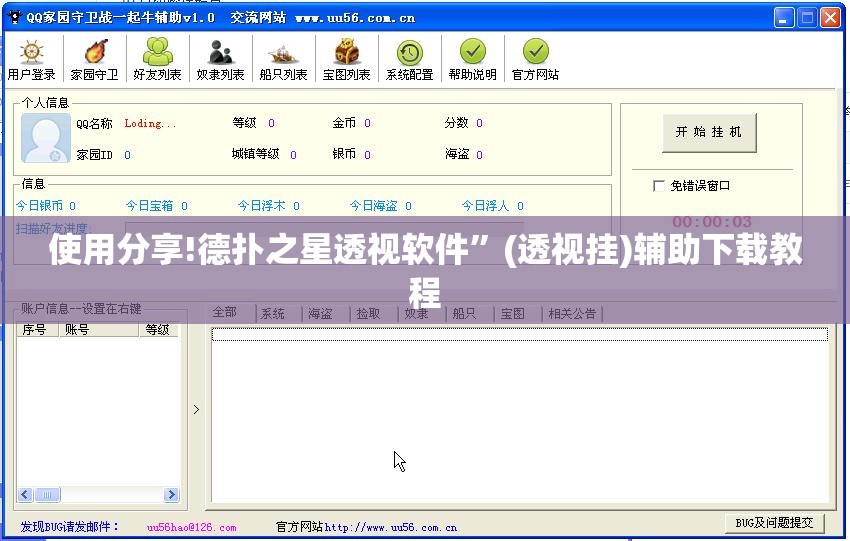Select the dotted first row in log list

pyautogui.click(x=519, y=334)
